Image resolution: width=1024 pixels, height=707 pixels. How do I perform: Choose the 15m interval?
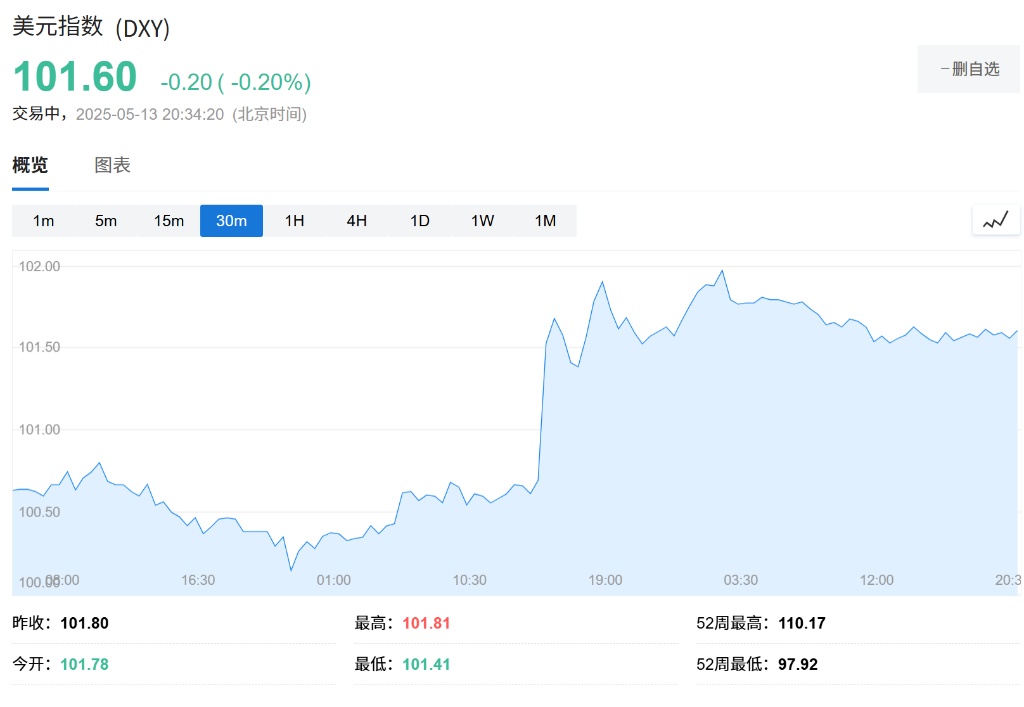pyautogui.click(x=169, y=221)
